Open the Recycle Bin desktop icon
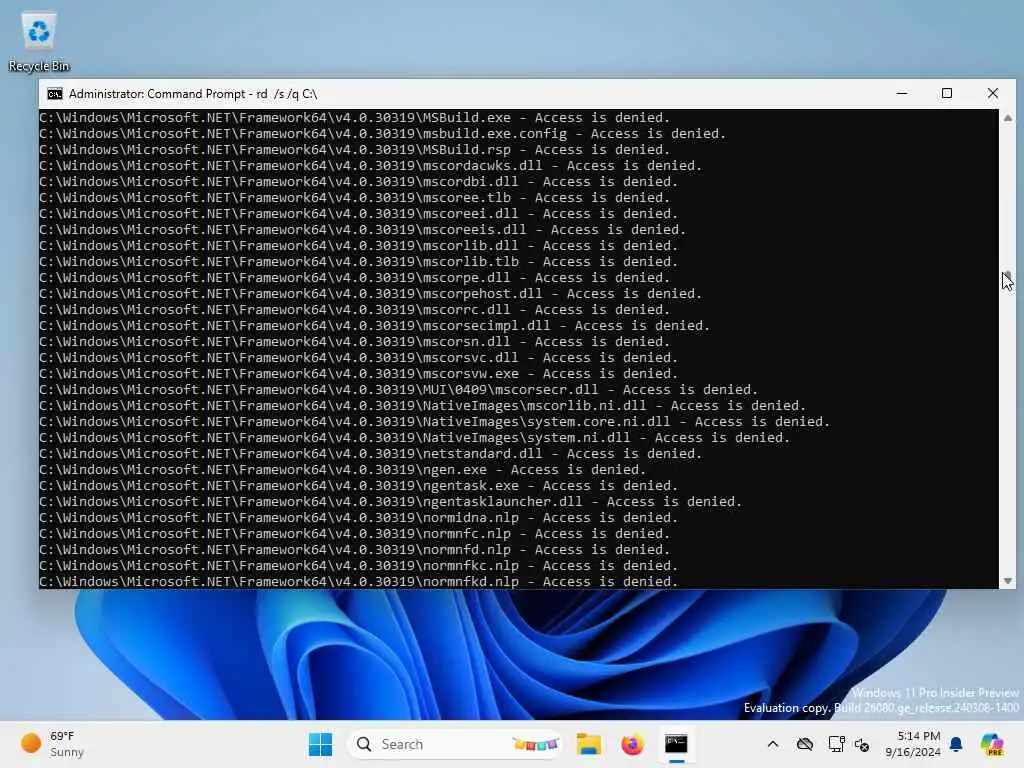The height and width of the screenshot is (768, 1024). (39, 40)
